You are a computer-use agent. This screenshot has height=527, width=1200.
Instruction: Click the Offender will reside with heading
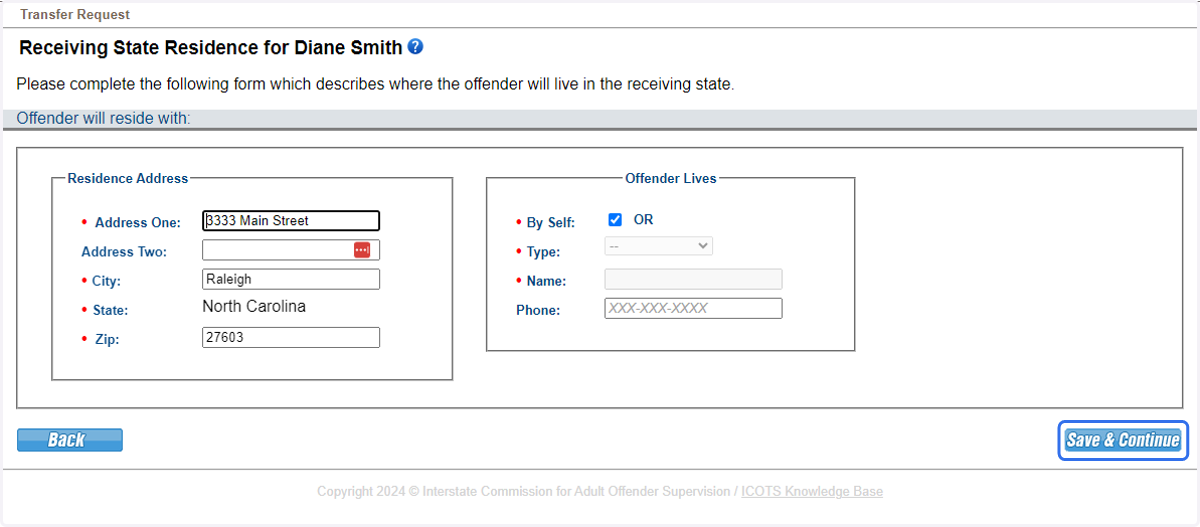[103, 118]
